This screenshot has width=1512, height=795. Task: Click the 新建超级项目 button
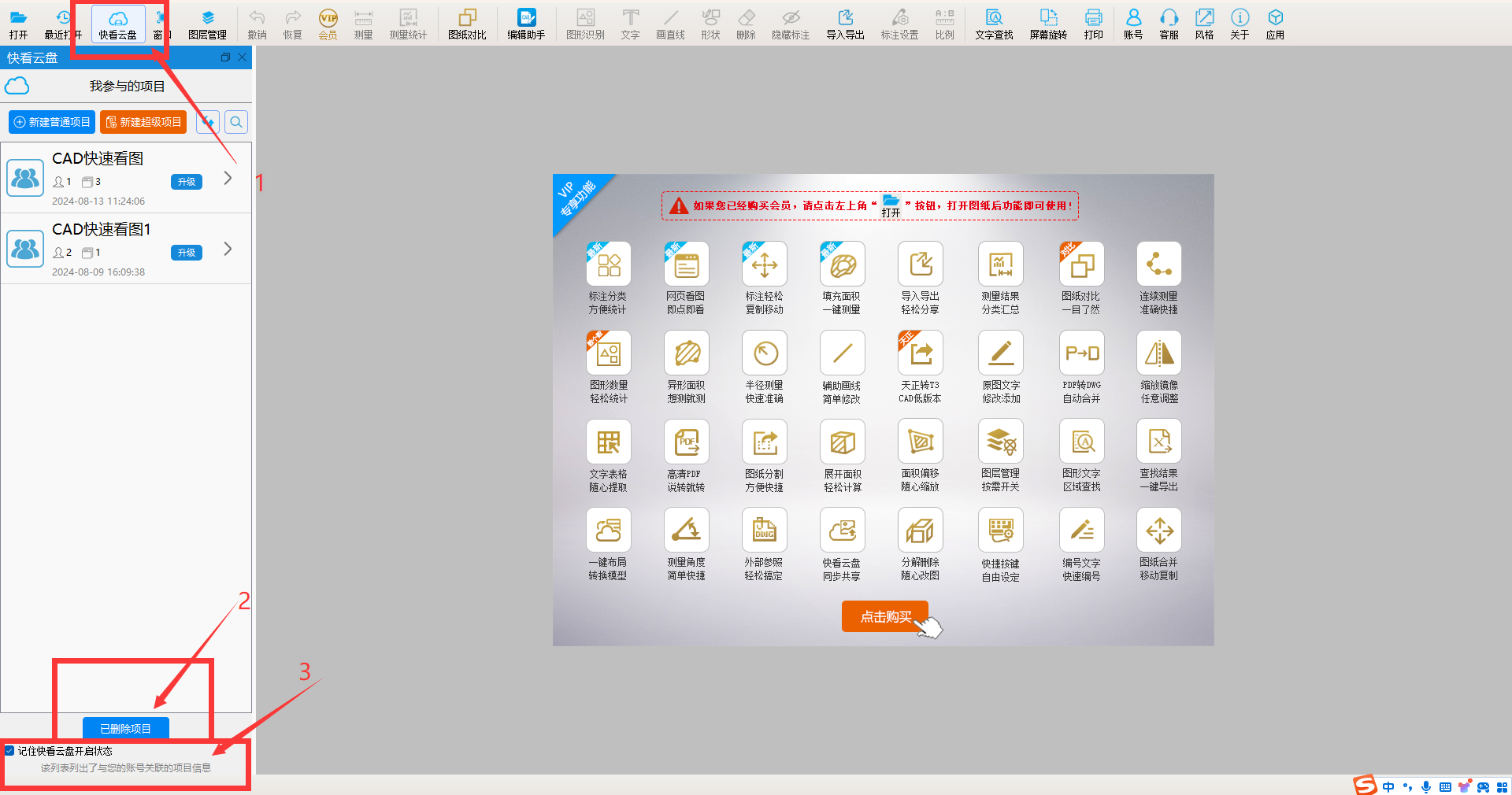click(x=143, y=122)
